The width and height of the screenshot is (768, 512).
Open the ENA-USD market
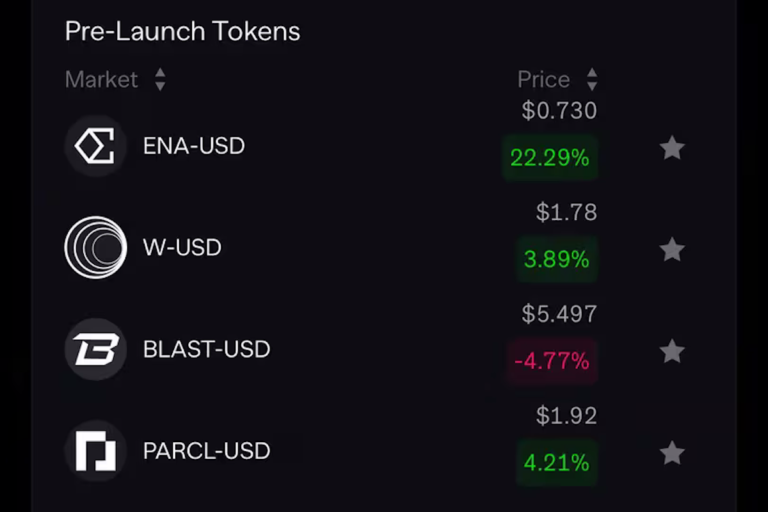(194, 146)
